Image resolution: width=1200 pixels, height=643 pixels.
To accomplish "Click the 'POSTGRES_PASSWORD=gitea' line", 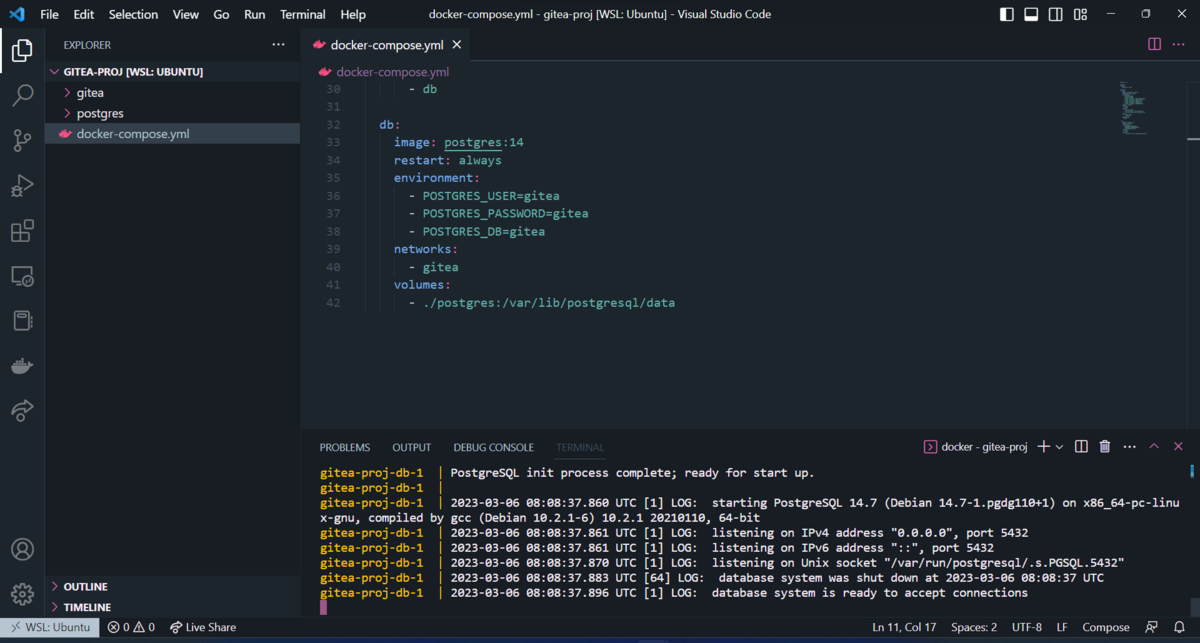I will pyautogui.click(x=505, y=214).
